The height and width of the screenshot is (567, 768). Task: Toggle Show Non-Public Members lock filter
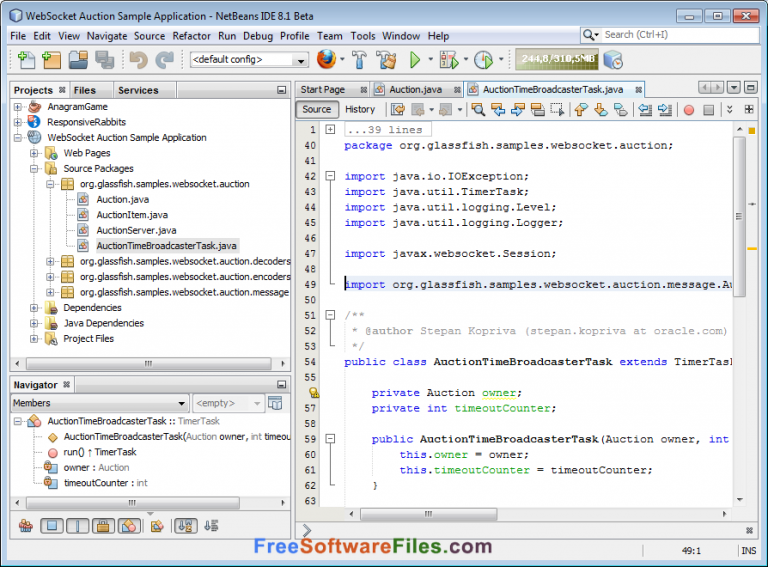click(x=103, y=526)
